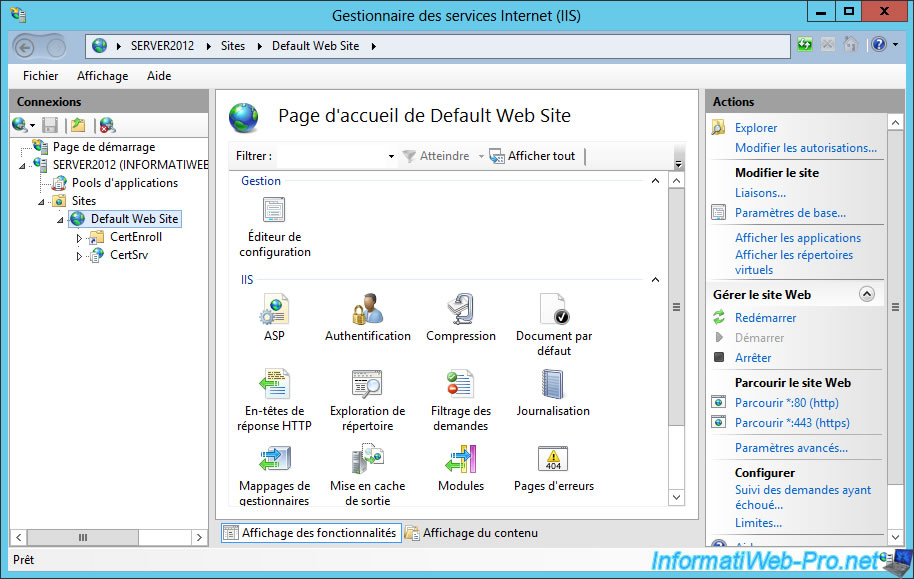Open the Affichage menu

coord(102,76)
